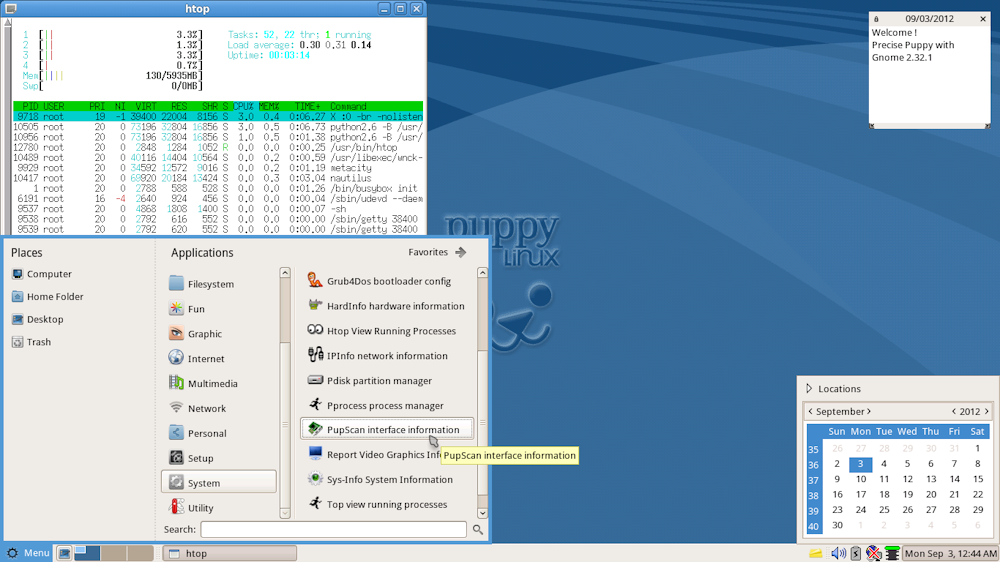The height and width of the screenshot is (562, 1000).
Task: Switch to Favorites view
Action: (438, 252)
